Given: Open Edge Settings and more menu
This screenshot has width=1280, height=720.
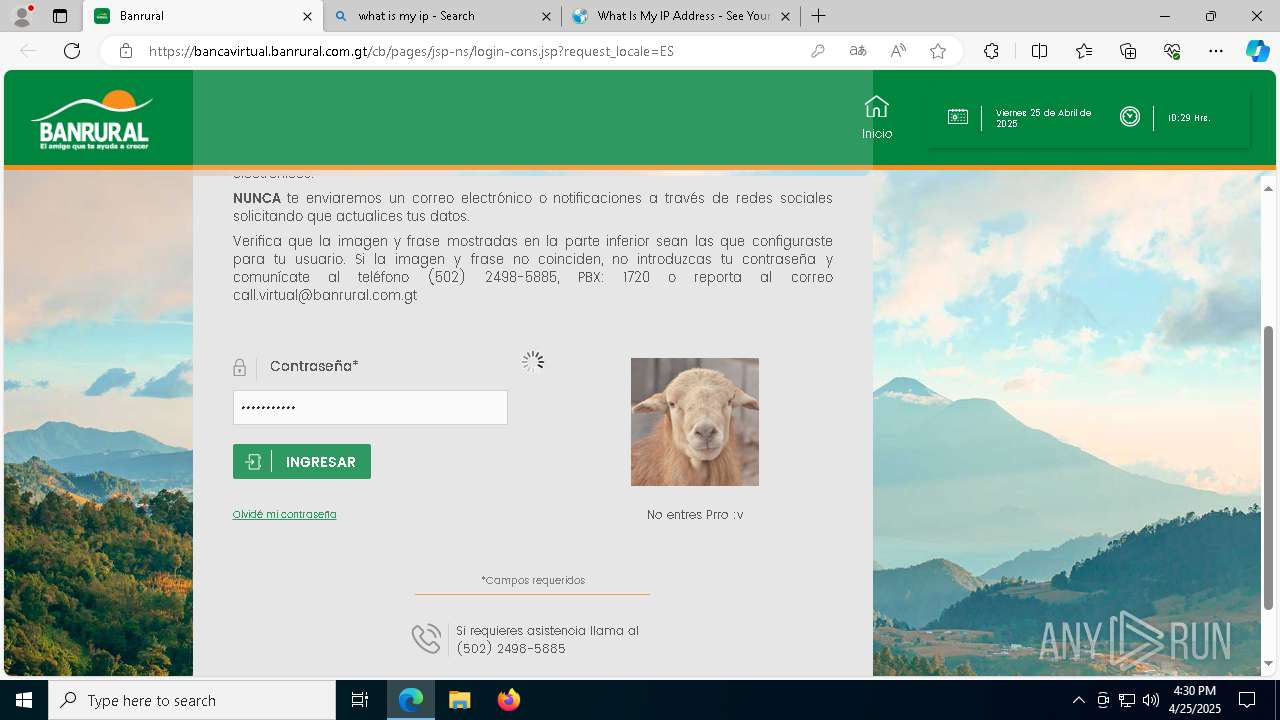Looking at the screenshot, I should [x=1216, y=51].
